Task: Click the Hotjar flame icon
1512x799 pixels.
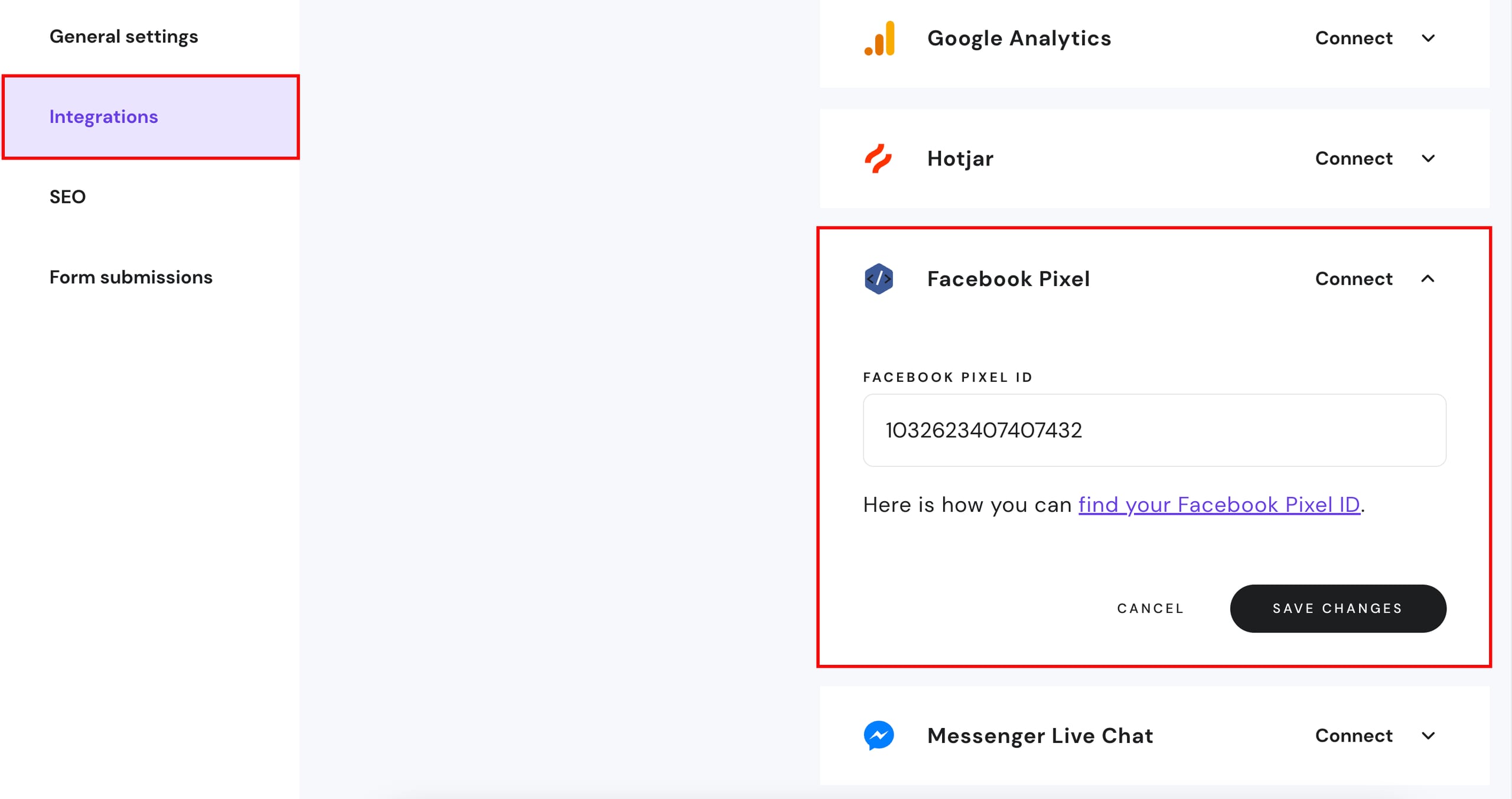Action: tap(879, 158)
